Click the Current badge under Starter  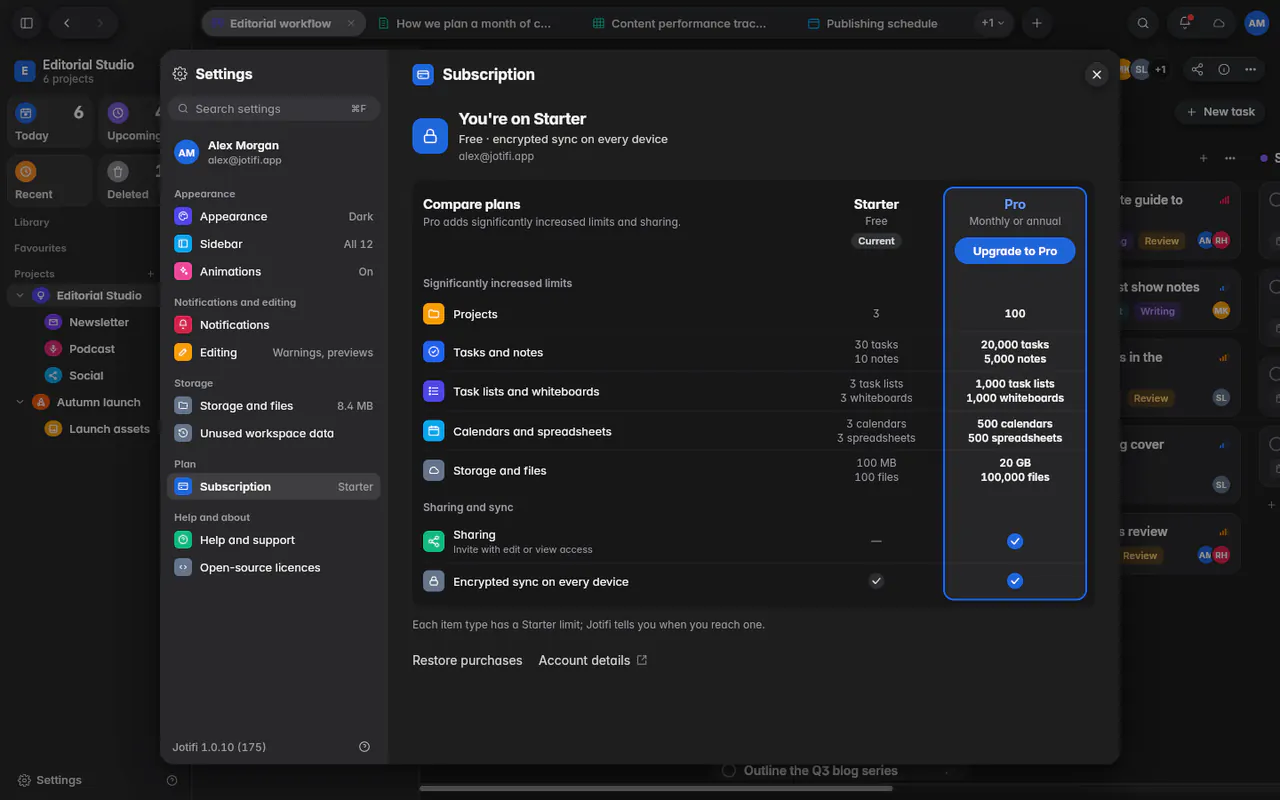pos(876,241)
